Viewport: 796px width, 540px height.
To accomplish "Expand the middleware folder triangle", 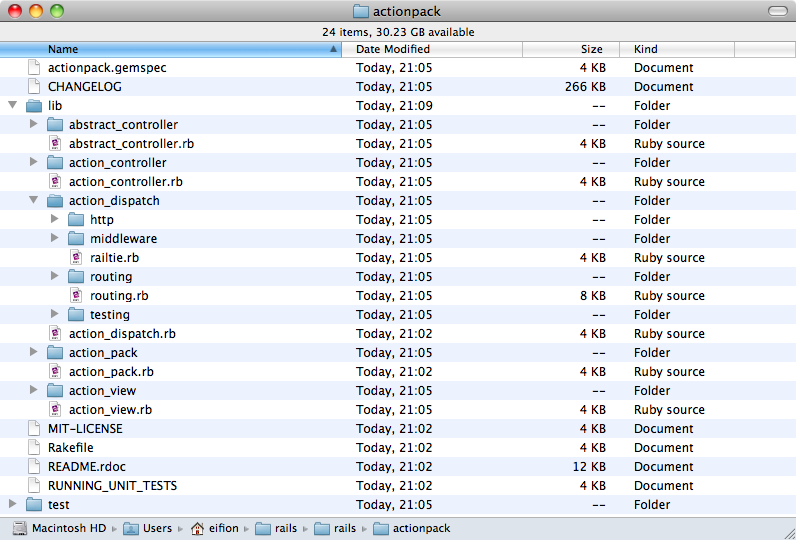I will [x=55, y=238].
